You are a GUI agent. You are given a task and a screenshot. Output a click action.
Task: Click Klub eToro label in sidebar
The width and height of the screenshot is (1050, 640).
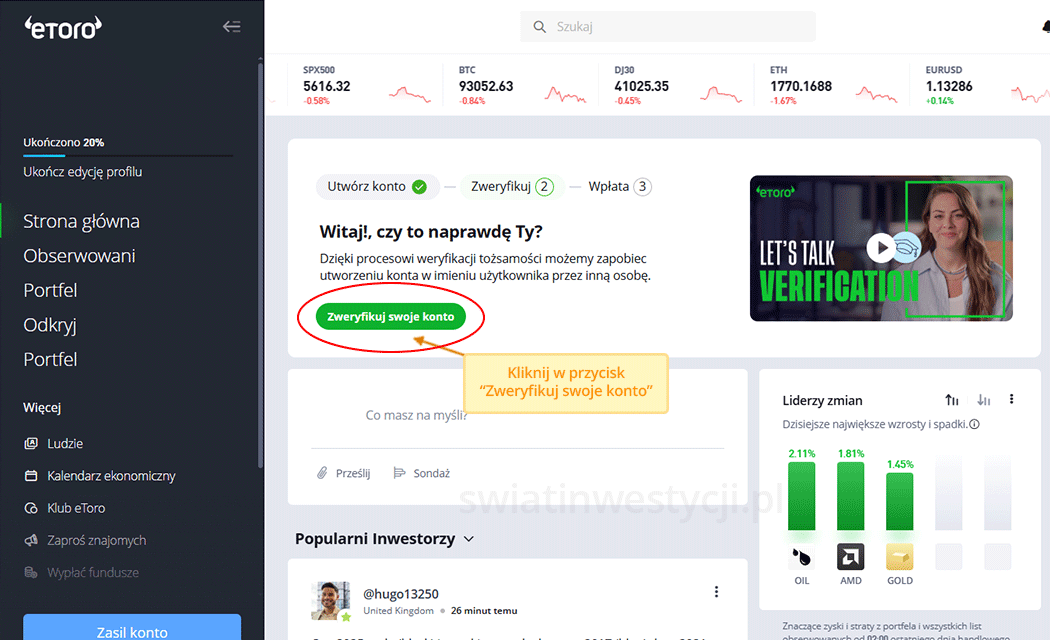pyautogui.click(x=76, y=508)
